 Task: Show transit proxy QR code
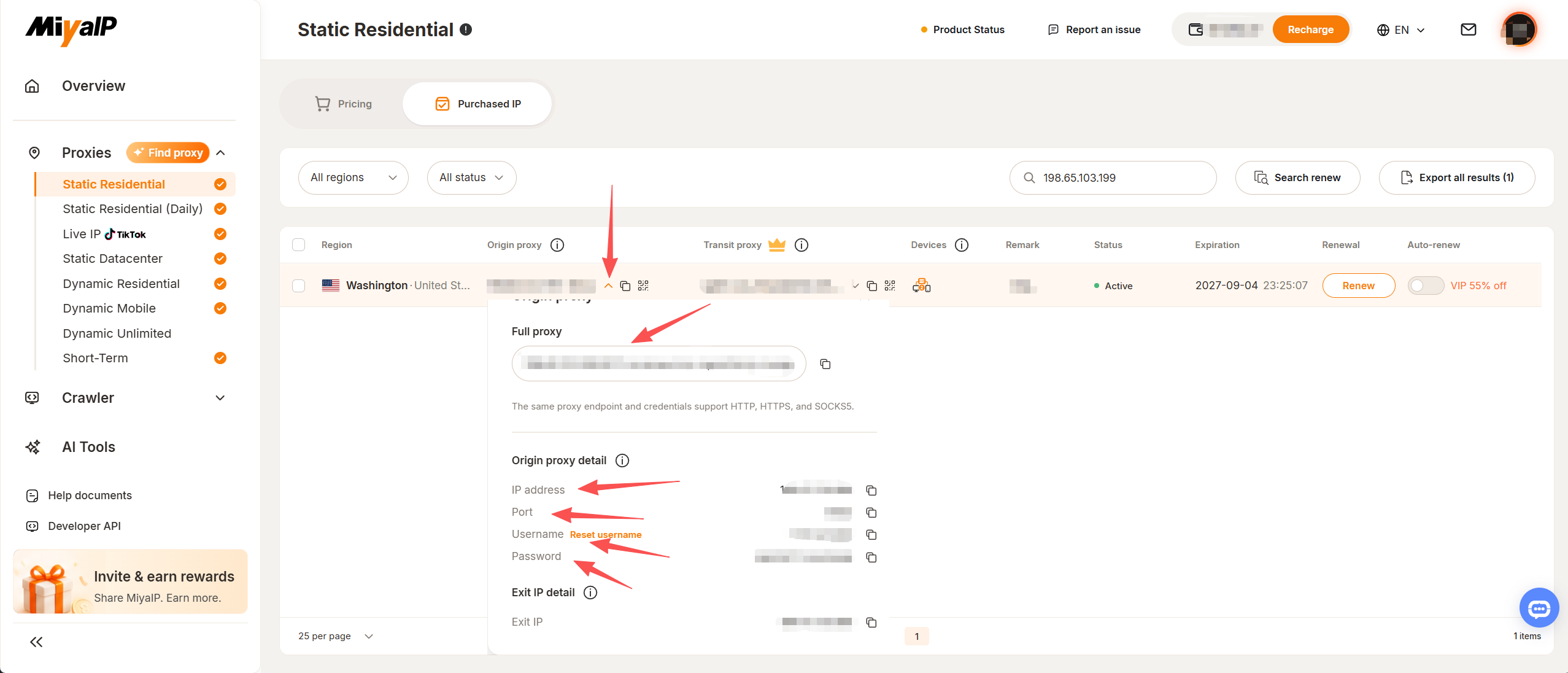point(890,286)
